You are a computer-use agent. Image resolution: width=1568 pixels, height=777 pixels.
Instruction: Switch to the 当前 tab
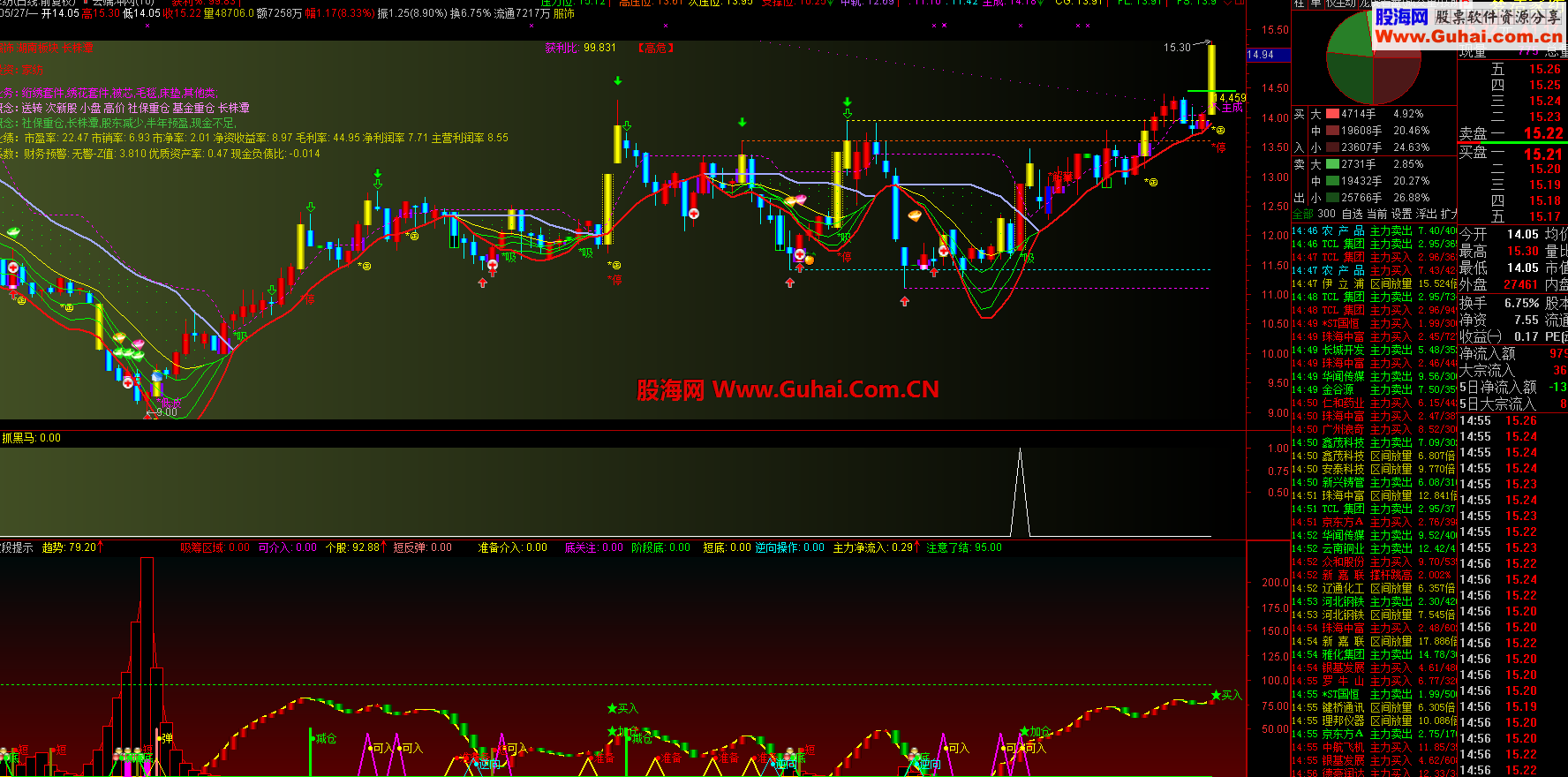[x=1376, y=214]
